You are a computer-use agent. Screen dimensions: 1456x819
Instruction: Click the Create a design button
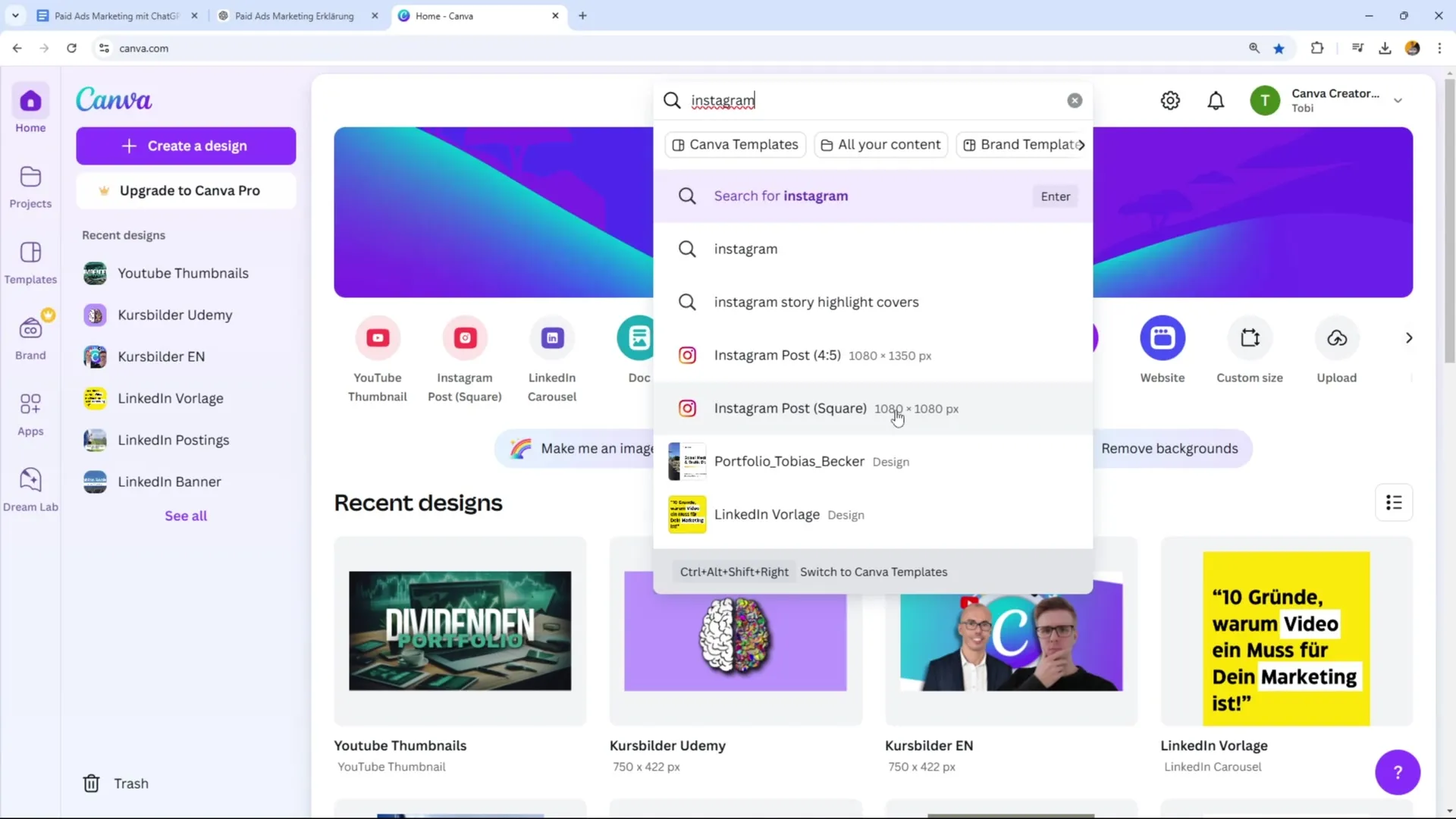(186, 146)
